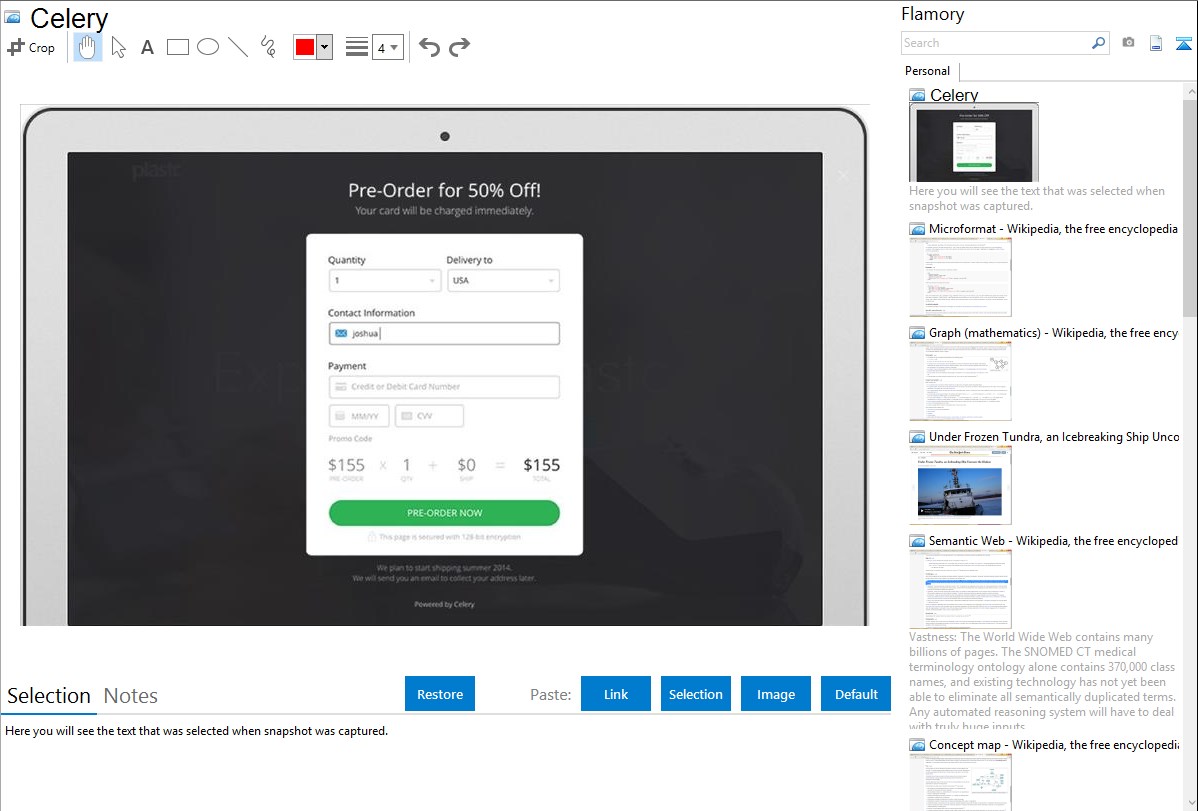Click the Default paste button
1198x811 pixels.
pyautogui.click(x=856, y=694)
